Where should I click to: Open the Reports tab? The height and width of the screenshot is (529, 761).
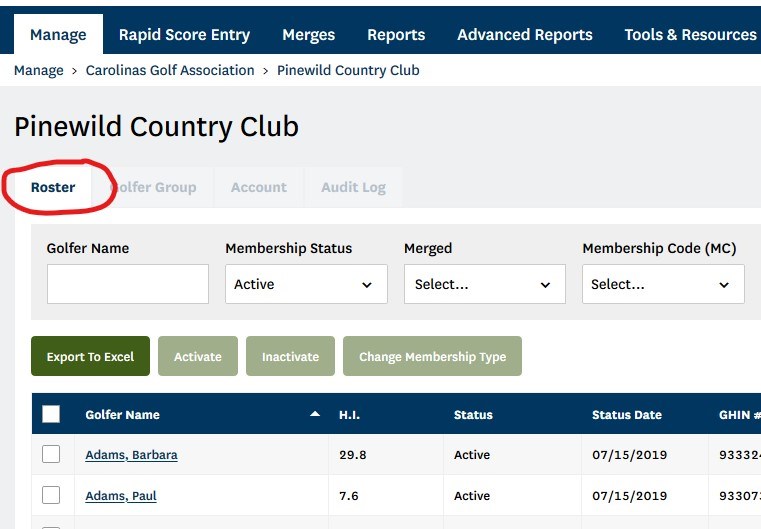(396, 34)
